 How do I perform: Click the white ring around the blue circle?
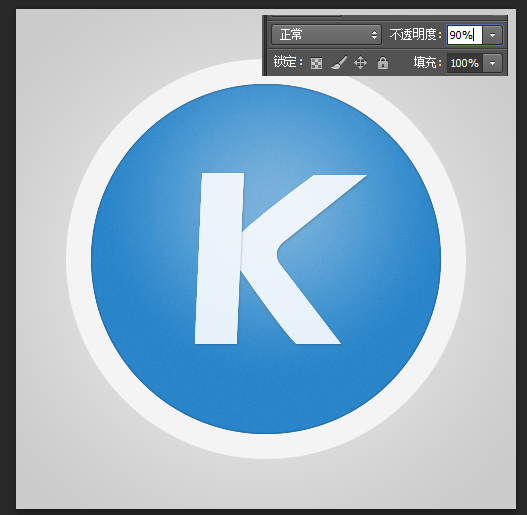[266, 446]
